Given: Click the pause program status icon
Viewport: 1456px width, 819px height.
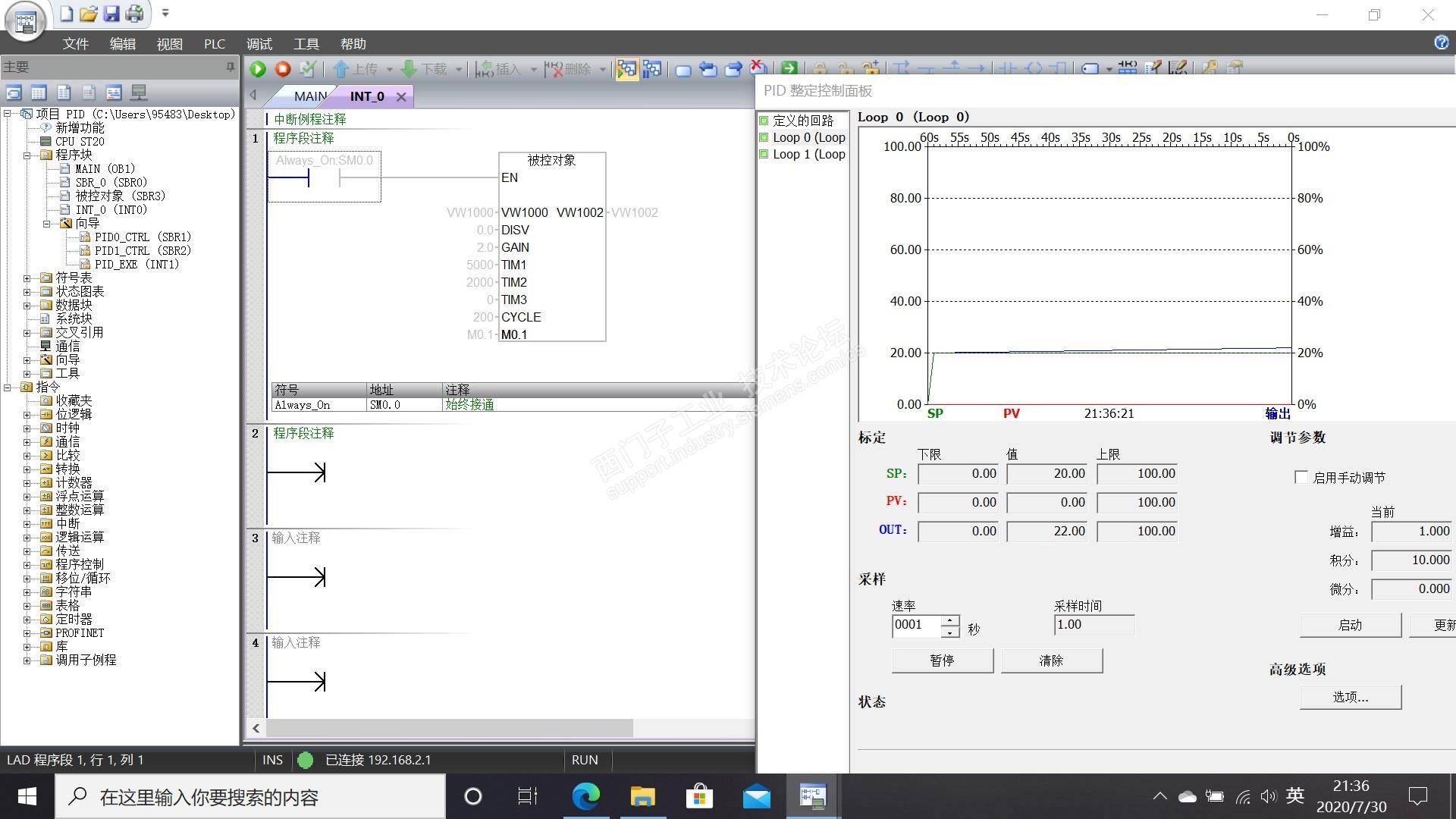Looking at the screenshot, I should click(x=651, y=69).
